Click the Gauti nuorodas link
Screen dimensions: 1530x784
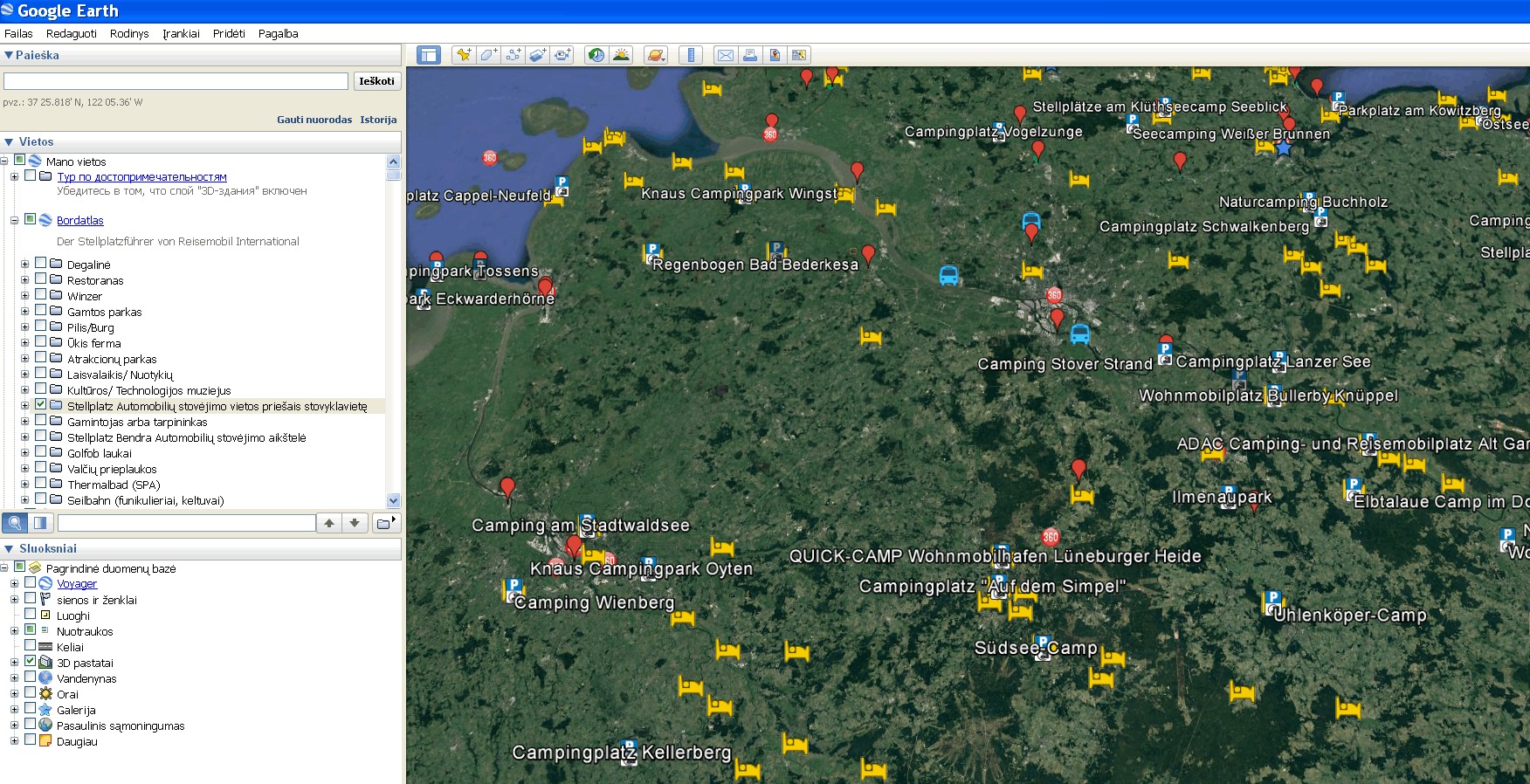pyautogui.click(x=314, y=120)
